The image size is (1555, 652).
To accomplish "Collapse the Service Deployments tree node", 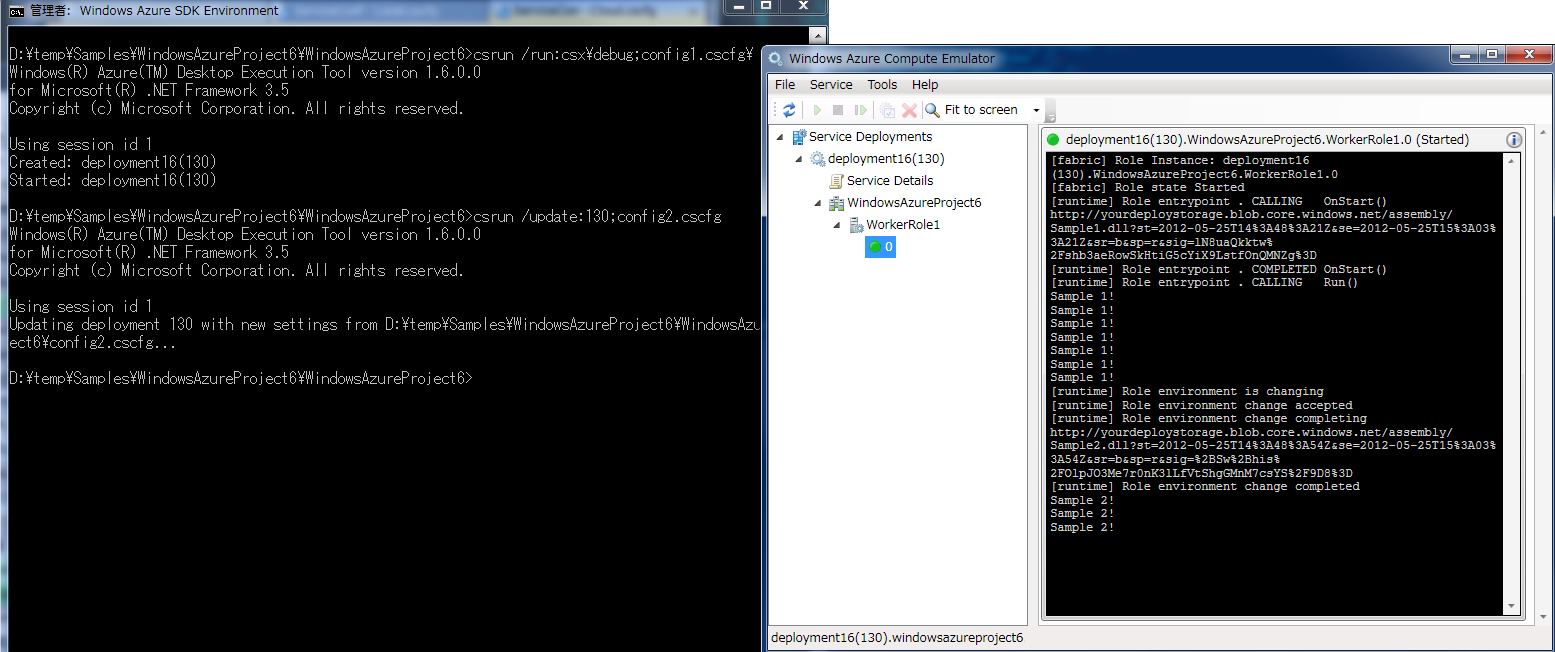I will (781, 137).
